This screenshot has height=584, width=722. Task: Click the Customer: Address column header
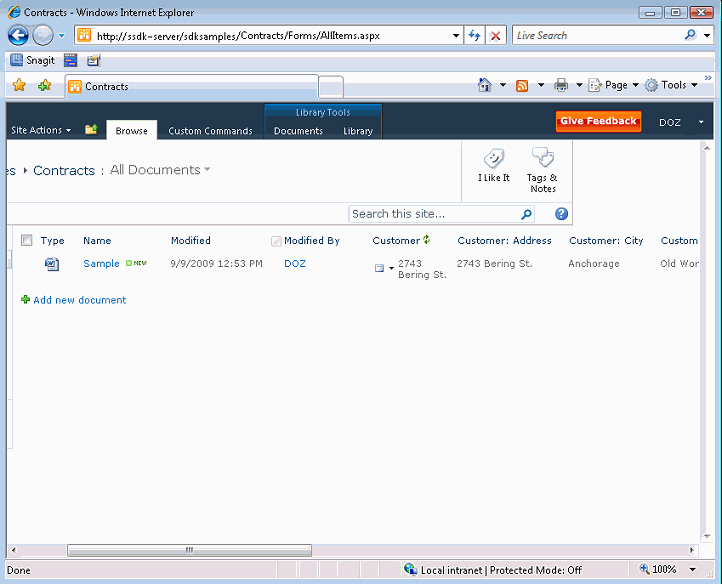tap(504, 240)
